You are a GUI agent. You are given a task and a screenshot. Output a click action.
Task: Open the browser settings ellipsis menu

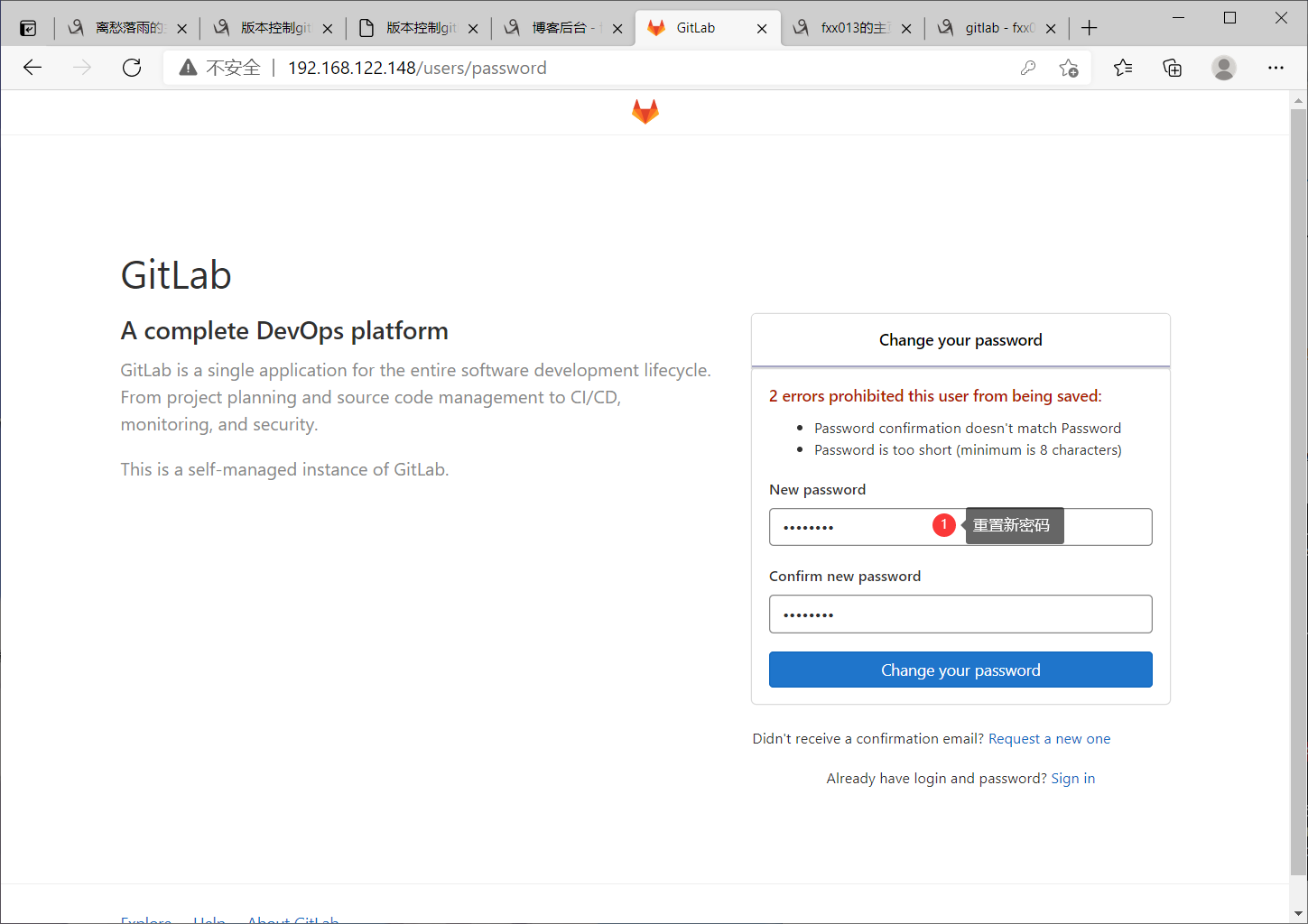(x=1276, y=68)
